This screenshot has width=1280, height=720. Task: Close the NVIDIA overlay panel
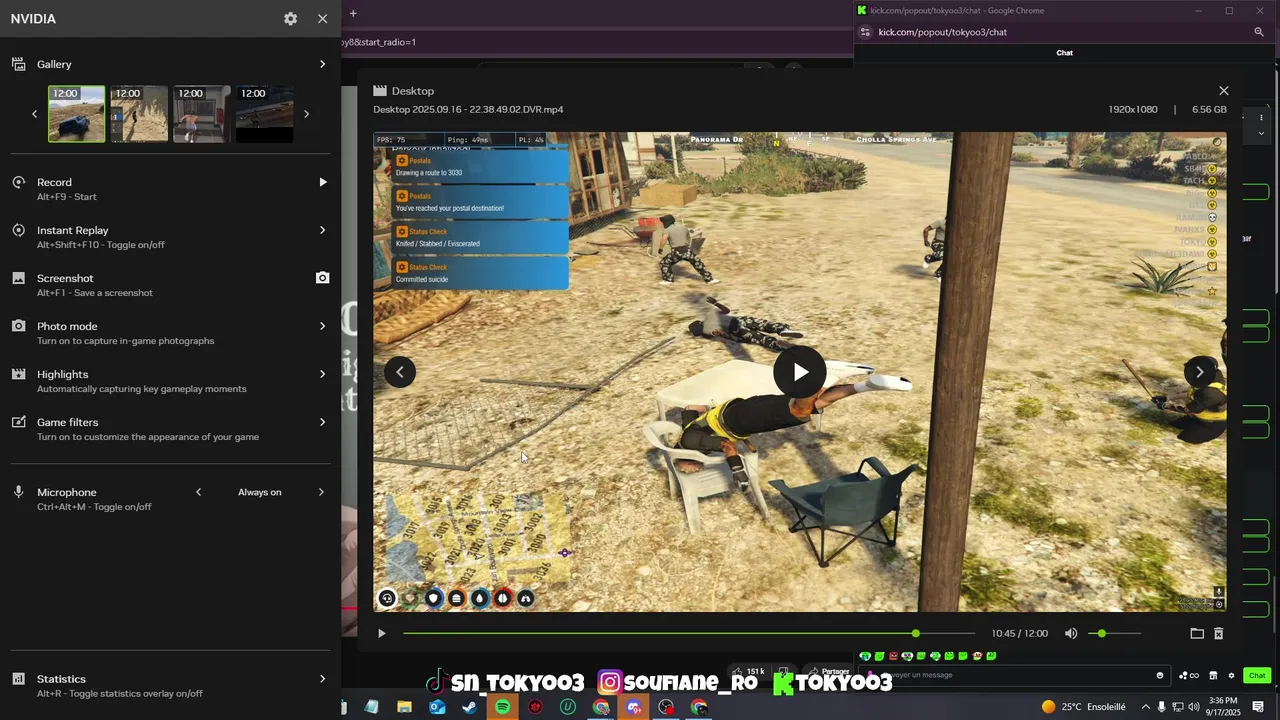322,19
